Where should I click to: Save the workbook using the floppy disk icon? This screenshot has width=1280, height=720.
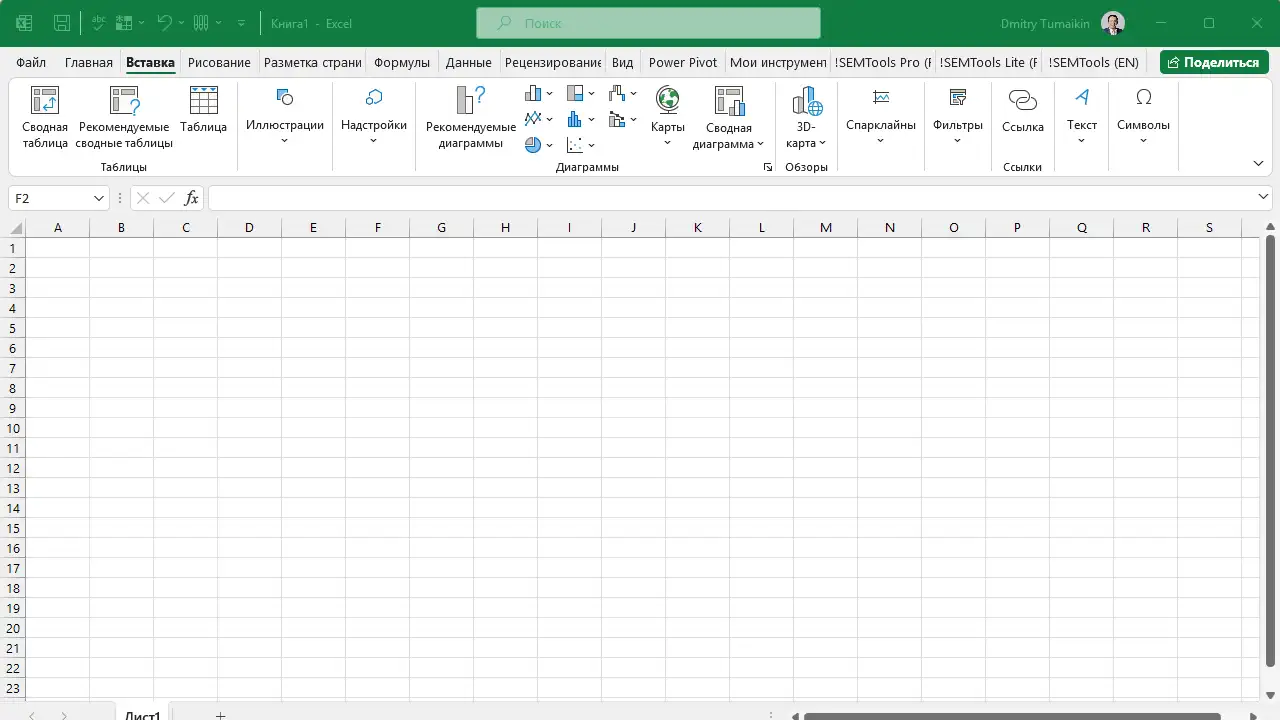pyautogui.click(x=62, y=22)
